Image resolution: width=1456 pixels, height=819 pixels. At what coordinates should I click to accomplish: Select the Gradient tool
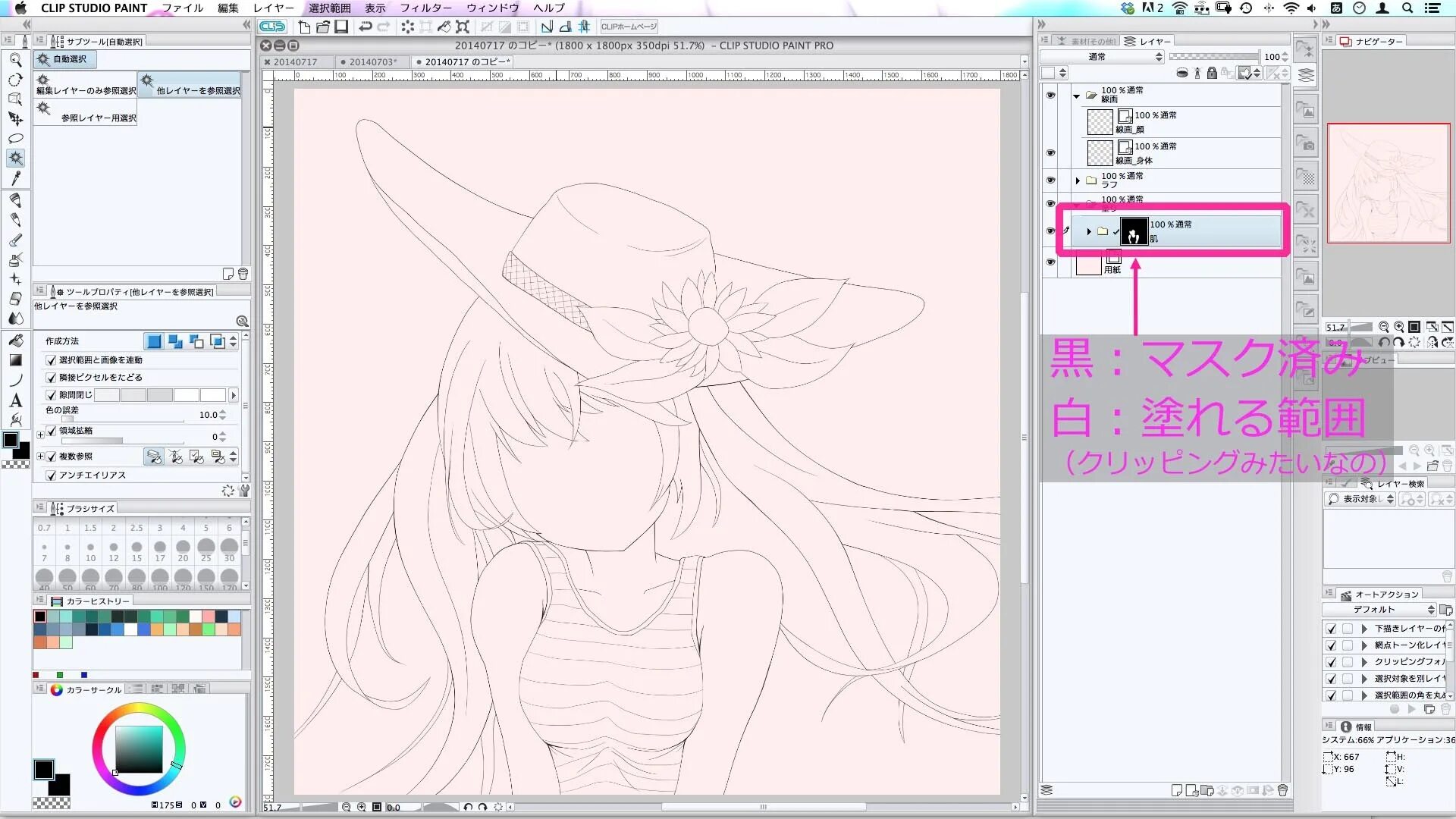(15, 360)
